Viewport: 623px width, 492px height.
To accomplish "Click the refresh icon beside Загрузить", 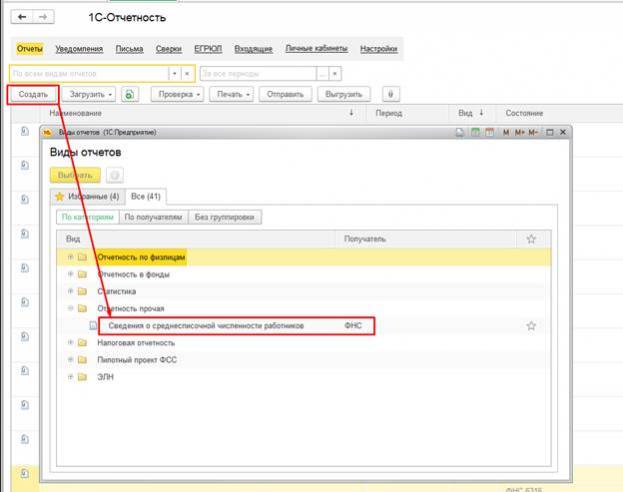I will [132, 93].
